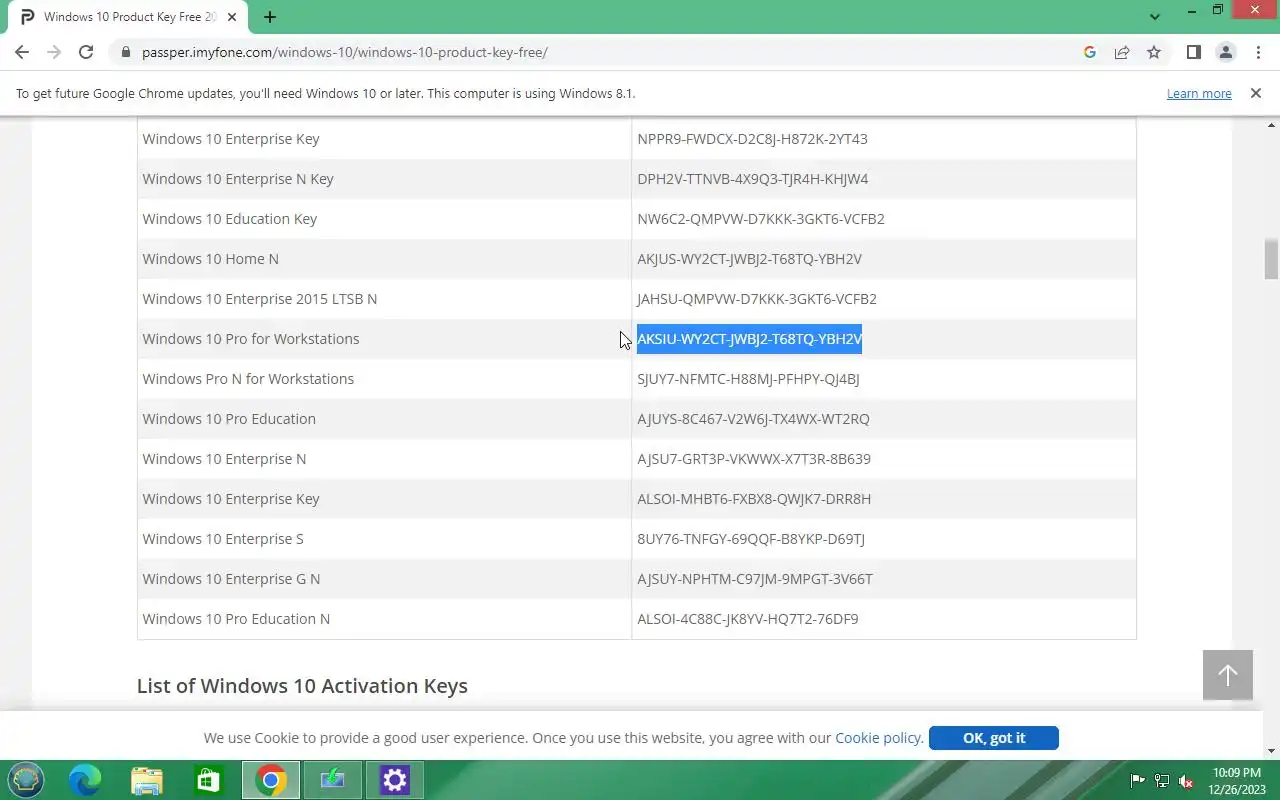Screen dimensions: 1280x800
Task: Click key JAHSU-QMPVW-D7KKK-3GKT6-VCFB2
Action: (x=757, y=299)
